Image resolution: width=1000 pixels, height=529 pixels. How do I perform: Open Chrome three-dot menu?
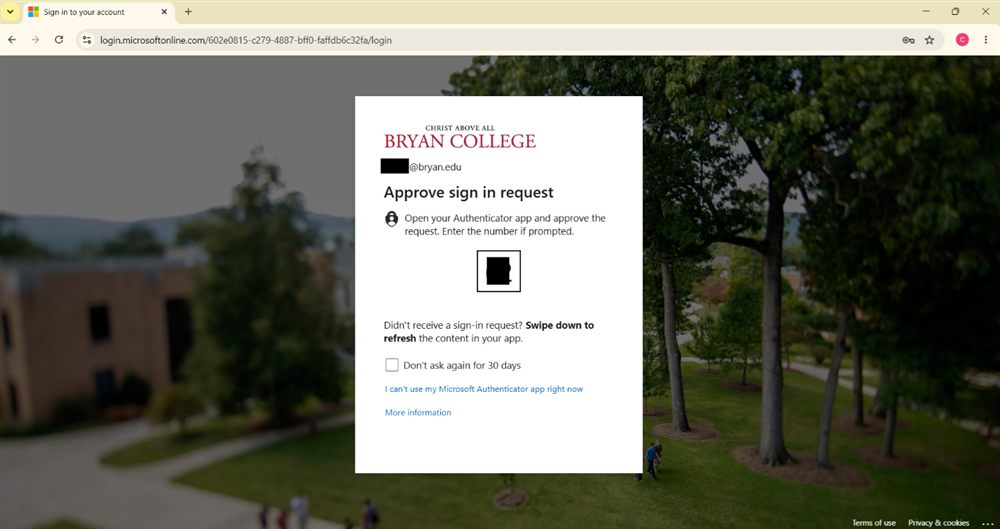[x=985, y=40]
